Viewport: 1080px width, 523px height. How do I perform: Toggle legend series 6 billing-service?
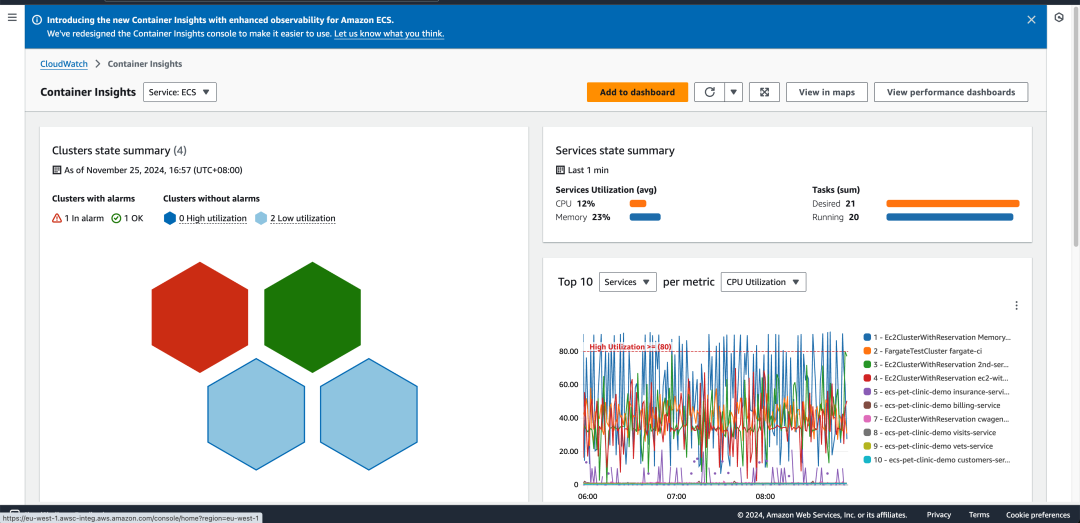click(x=932, y=405)
